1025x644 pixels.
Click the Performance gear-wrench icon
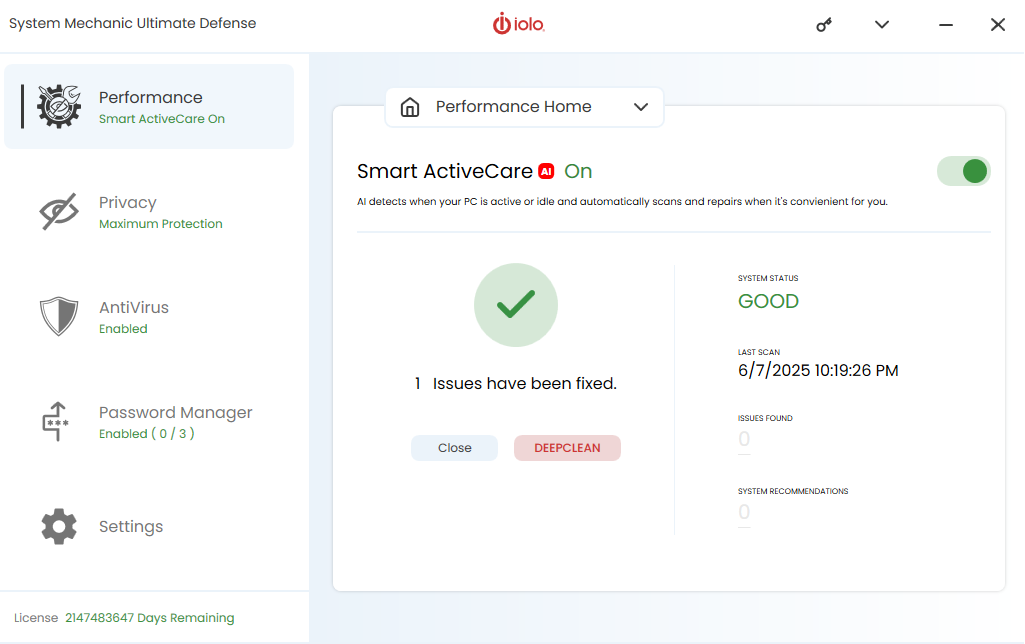coord(59,107)
